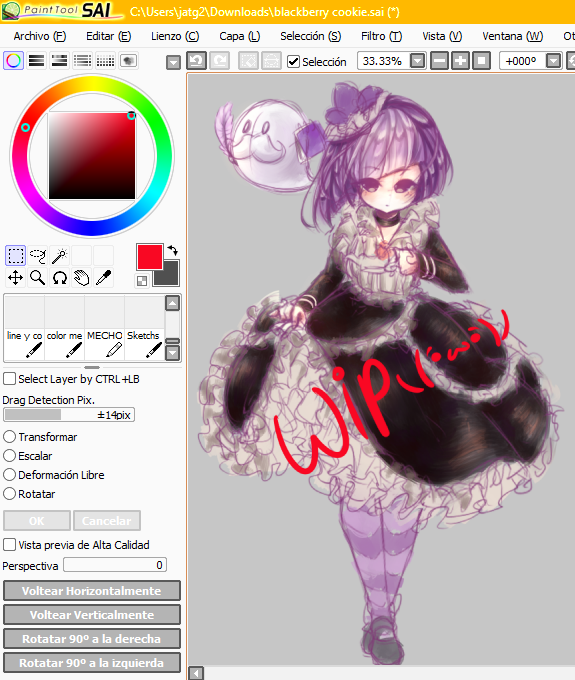Select the Magic Wand tool
This screenshot has height=680, width=575.
(x=59, y=255)
